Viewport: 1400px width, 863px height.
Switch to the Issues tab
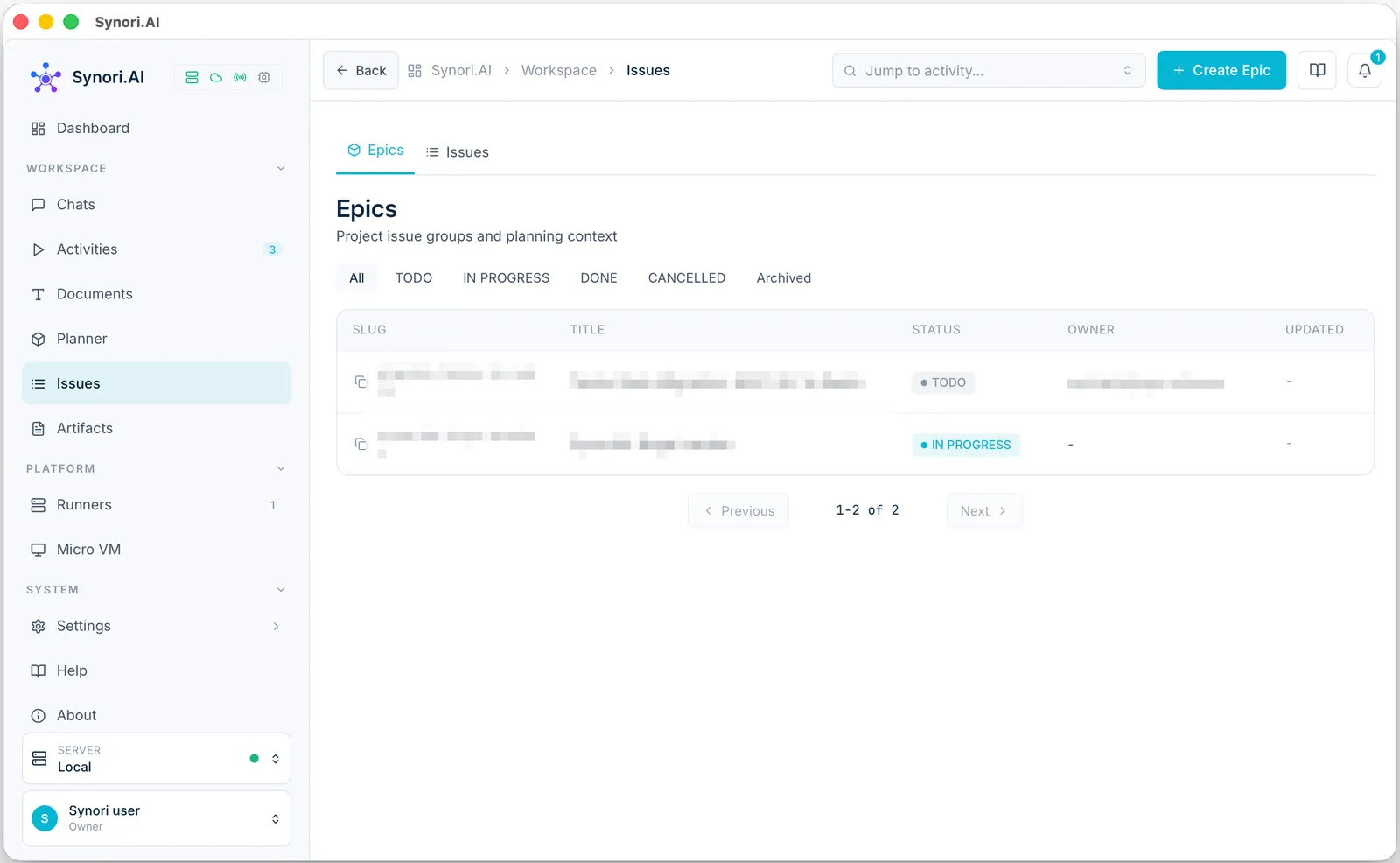pos(457,152)
